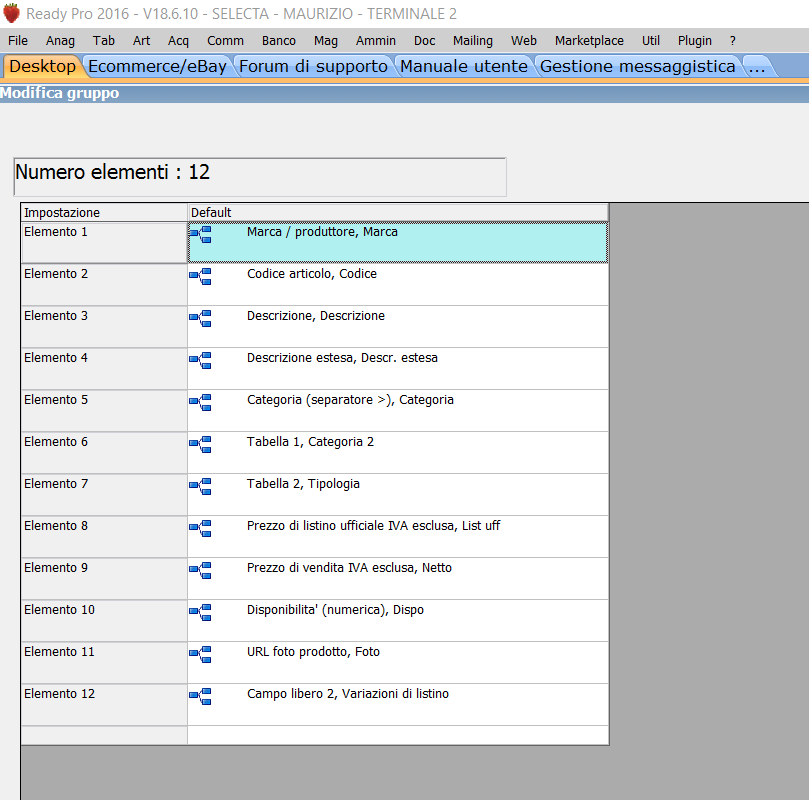
Task: Click the field-mapping icon in Elemento 12 row
Action: pos(200,696)
